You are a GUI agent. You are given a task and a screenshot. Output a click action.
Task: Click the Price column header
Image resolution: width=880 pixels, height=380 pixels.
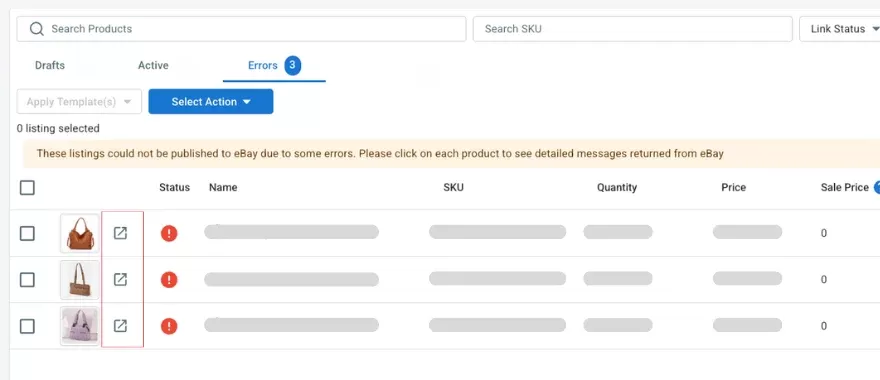pyautogui.click(x=734, y=187)
